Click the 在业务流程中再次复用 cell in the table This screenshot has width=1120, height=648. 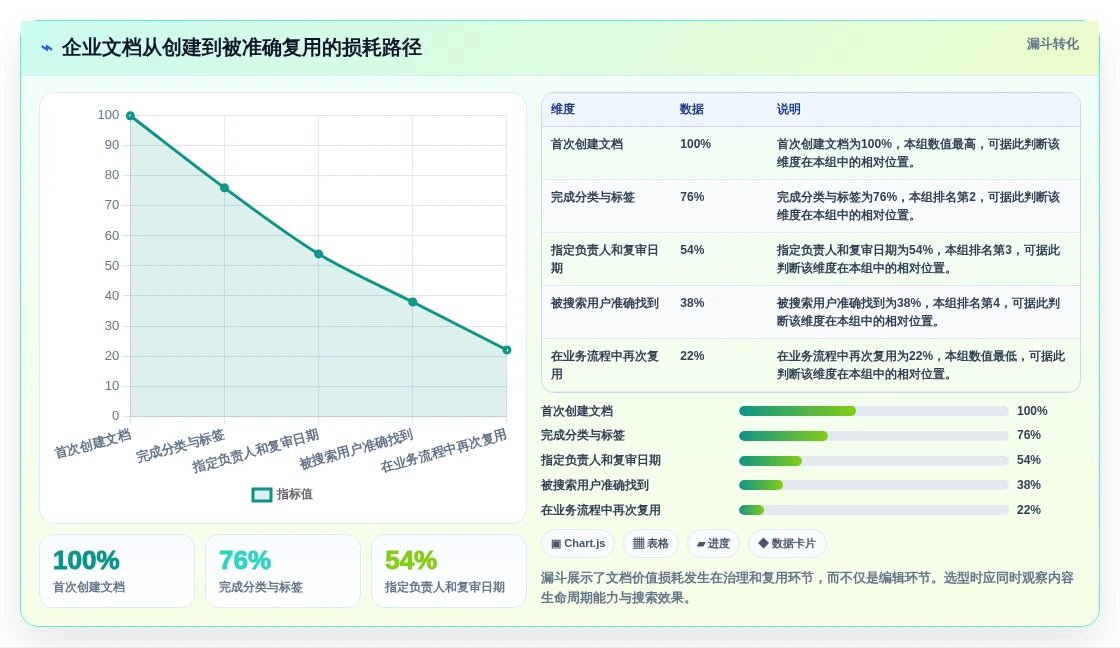604,365
